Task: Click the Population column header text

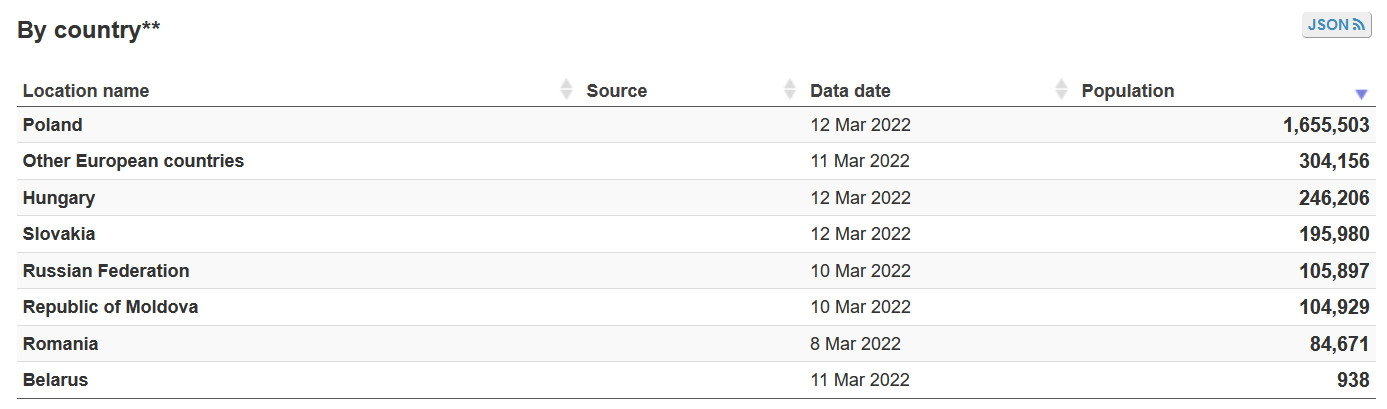Action: click(x=1127, y=91)
